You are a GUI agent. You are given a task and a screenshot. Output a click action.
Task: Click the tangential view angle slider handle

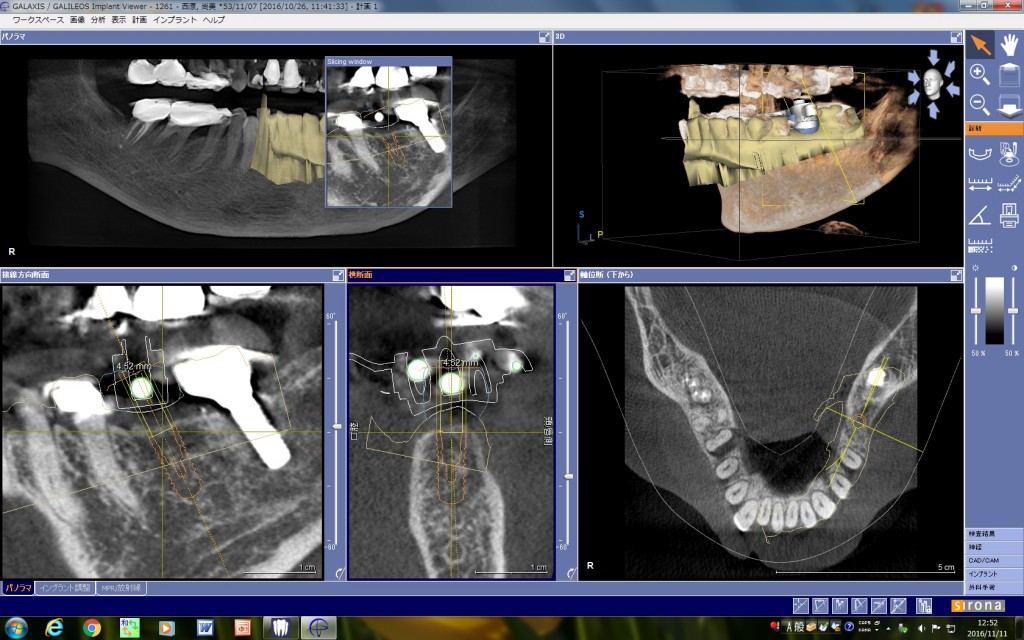(337, 426)
